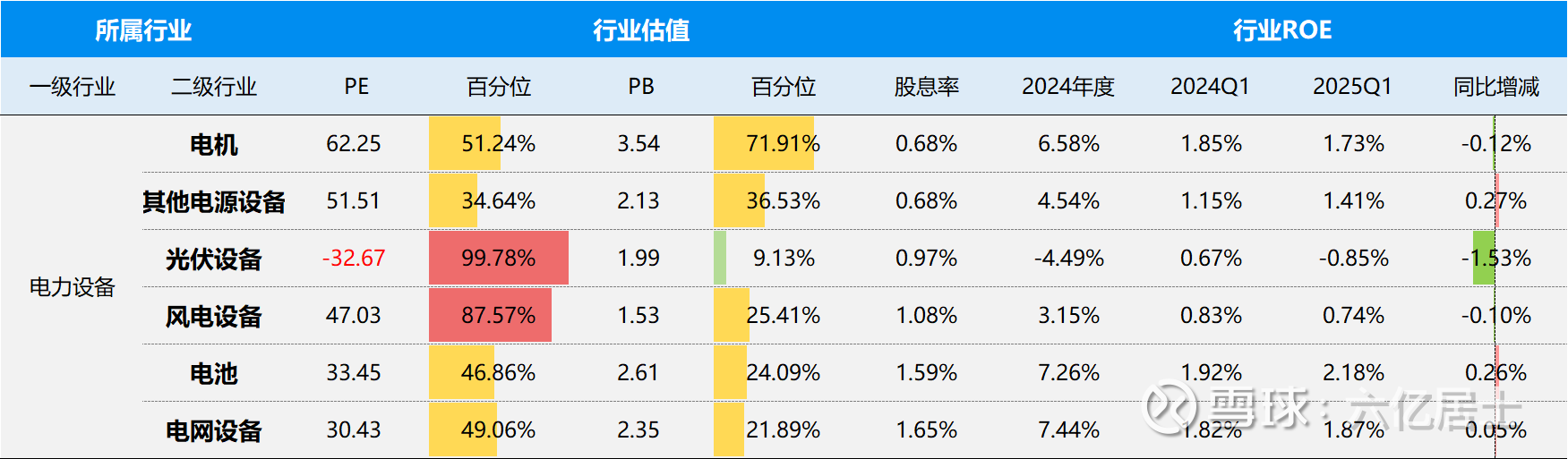
Task: Select the 2025Q1 column header
Action: 1353,87
